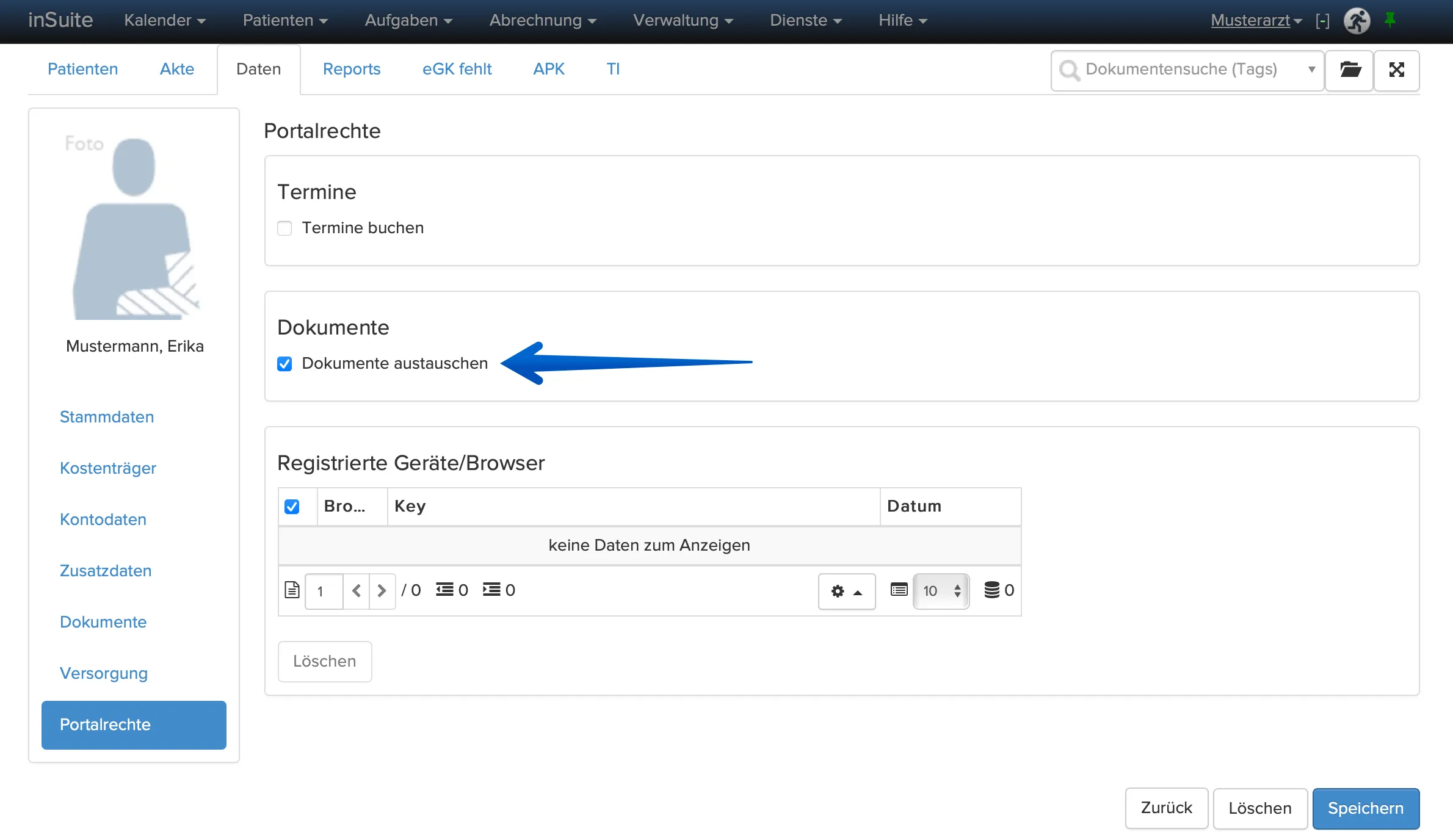This screenshot has width=1453, height=840.
Task: Open the folder icon next to document search
Action: (1350, 70)
